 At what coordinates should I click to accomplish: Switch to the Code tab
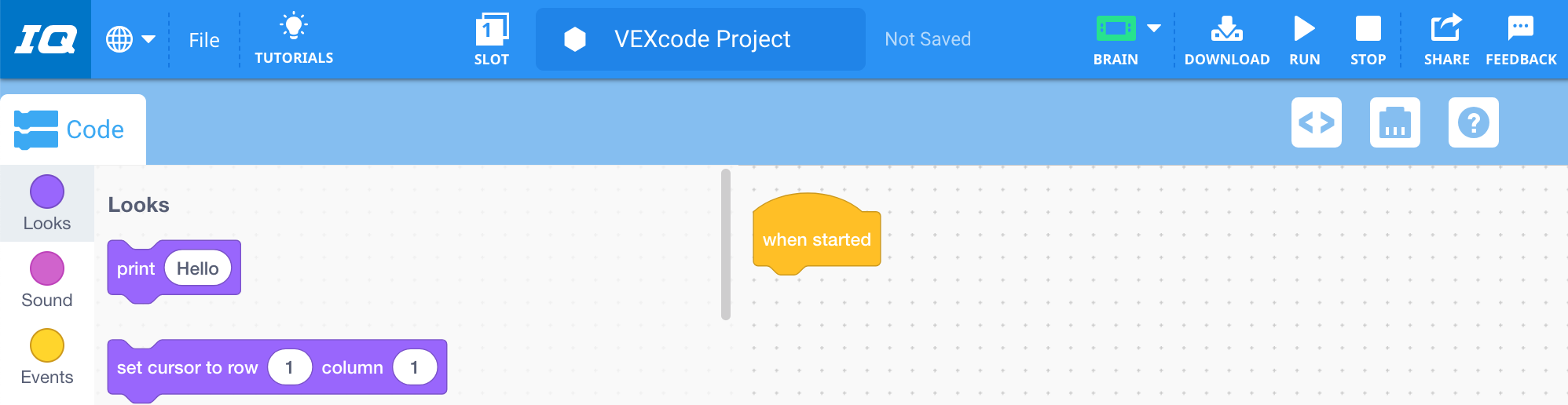(72, 130)
